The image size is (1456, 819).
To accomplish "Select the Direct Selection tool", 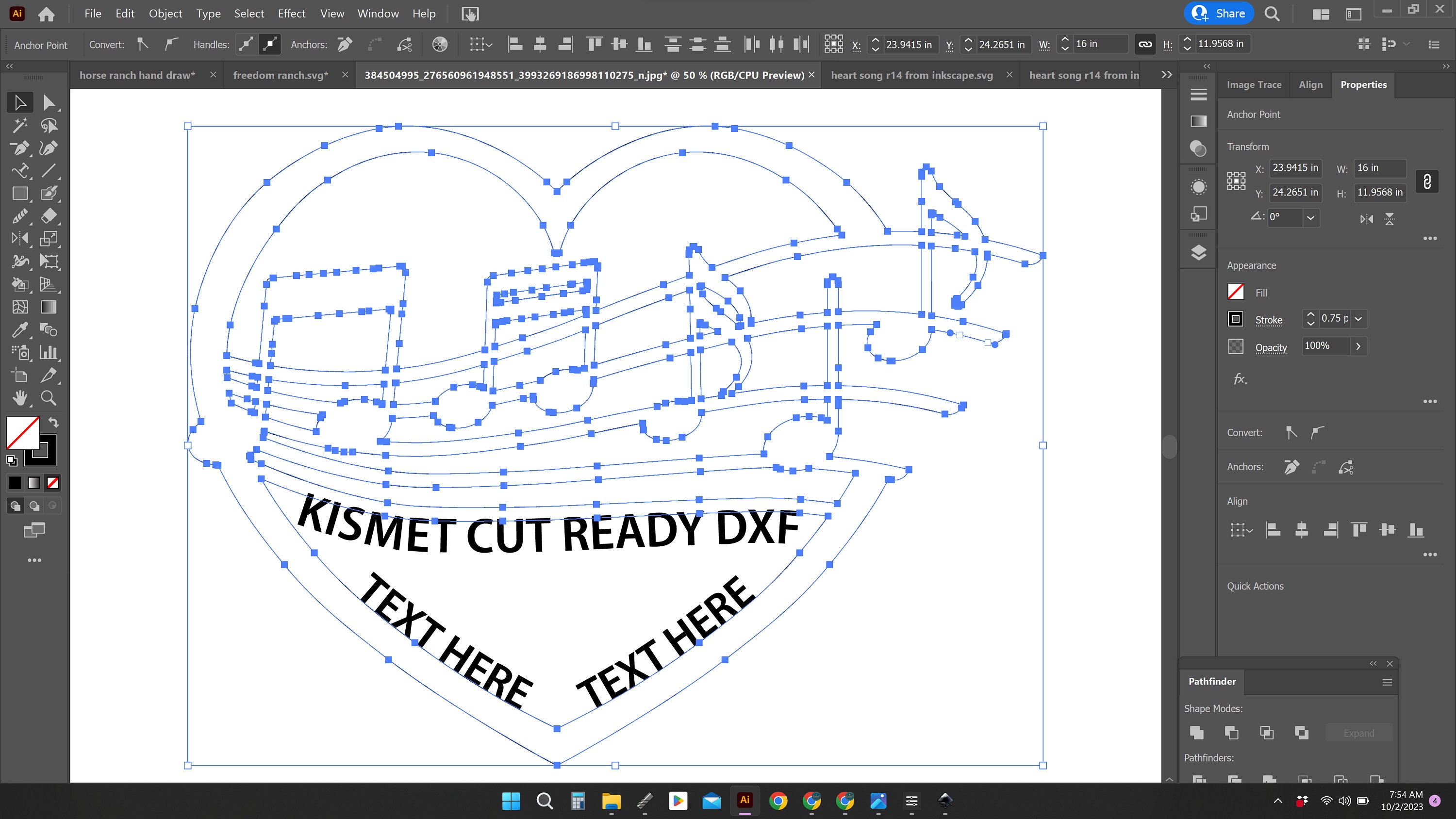I will (50, 102).
